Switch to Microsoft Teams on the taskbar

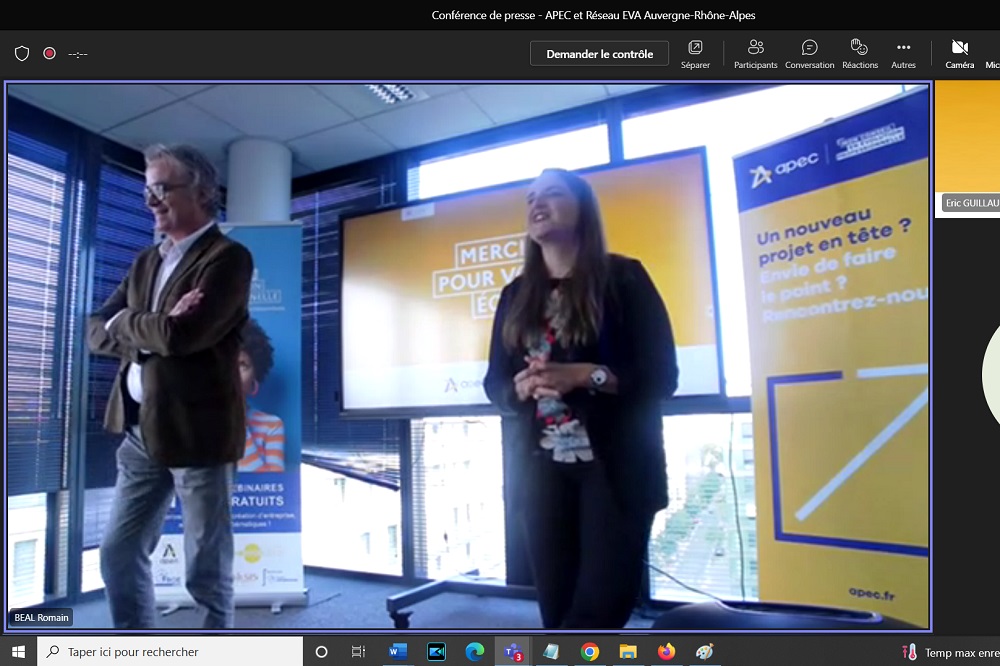[513, 651]
